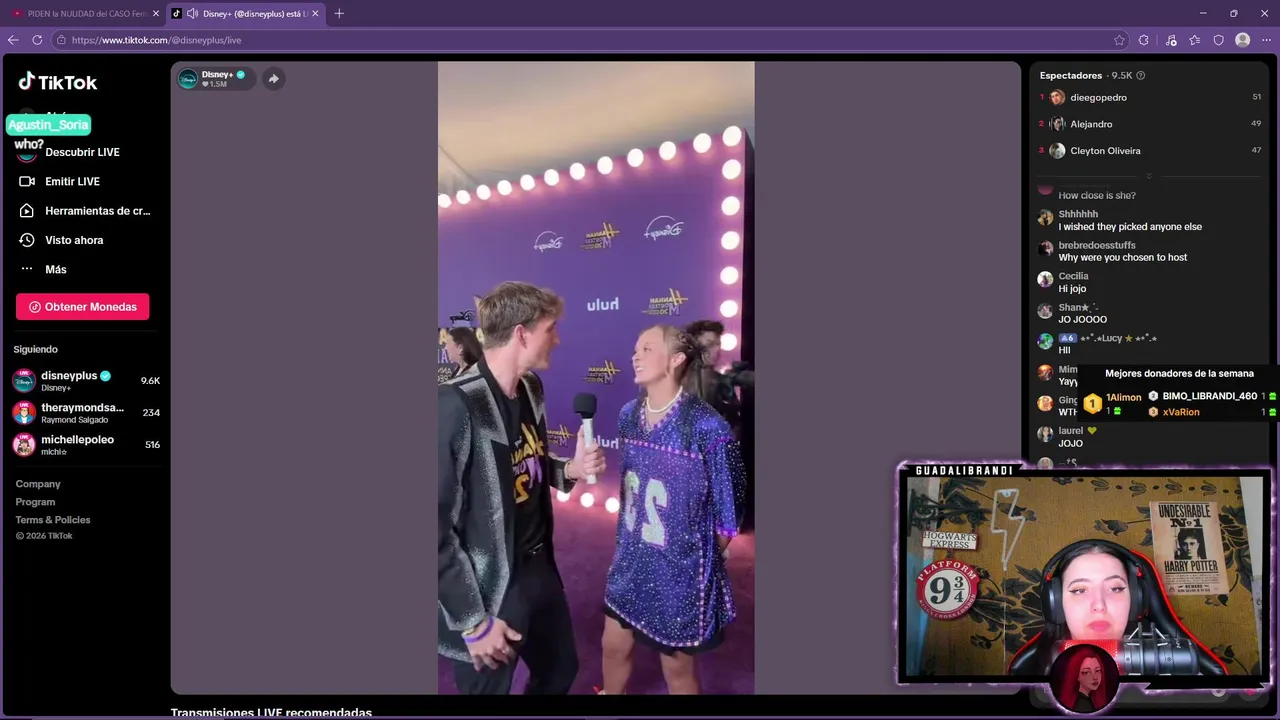1280x720 pixels.
Task: Close the Disney+ TikTok tab
Action: tap(315, 14)
